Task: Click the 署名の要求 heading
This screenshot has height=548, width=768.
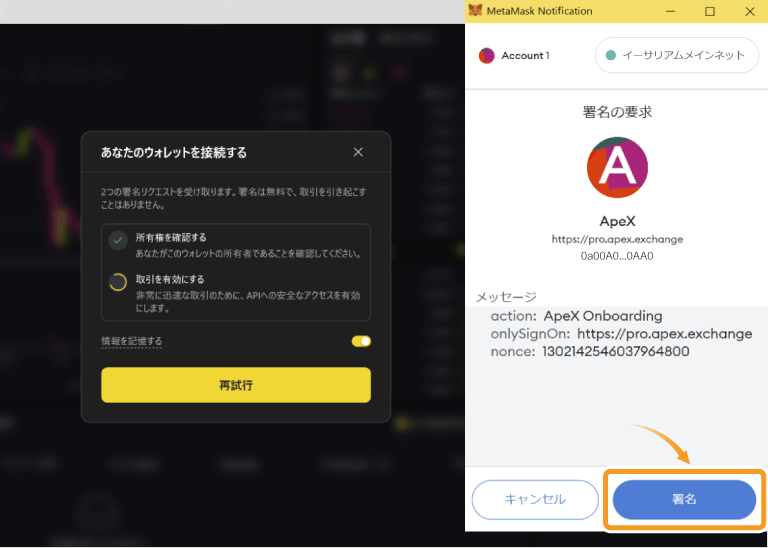Action: pyautogui.click(x=617, y=112)
